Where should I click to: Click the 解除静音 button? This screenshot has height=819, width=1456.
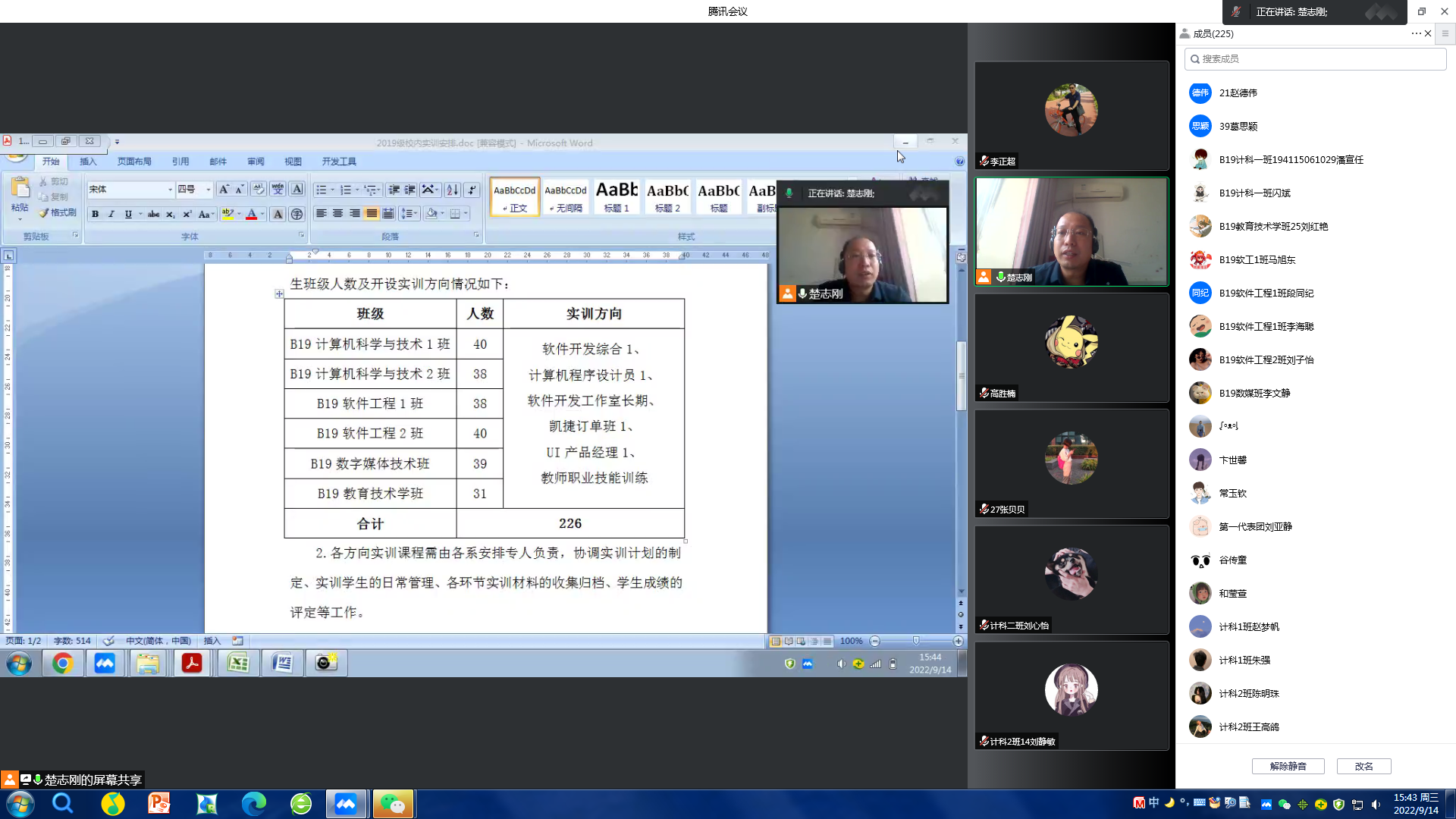click(1288, 766)
